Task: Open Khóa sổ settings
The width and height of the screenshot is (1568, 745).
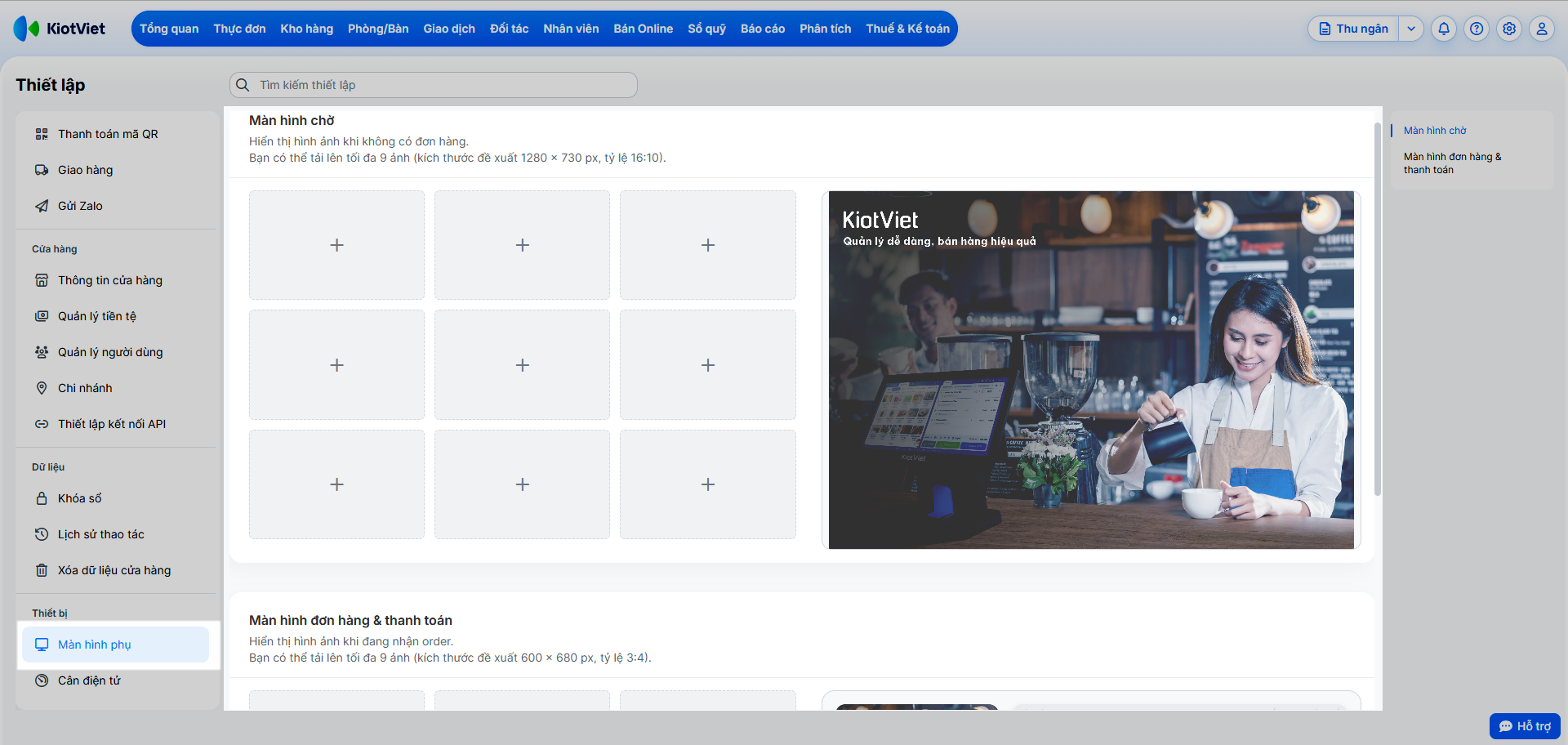Action: click(115, 498)
